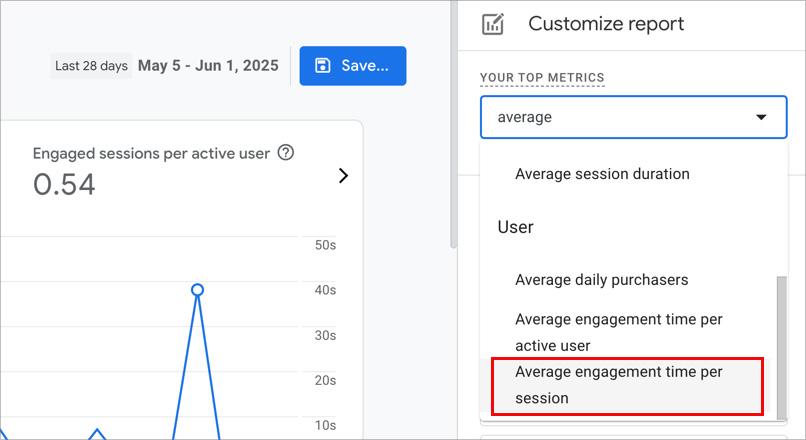This screenshot has height=440, width=806.
Task: Click Engaged sessions per active user title
Action: coord(151,153)
